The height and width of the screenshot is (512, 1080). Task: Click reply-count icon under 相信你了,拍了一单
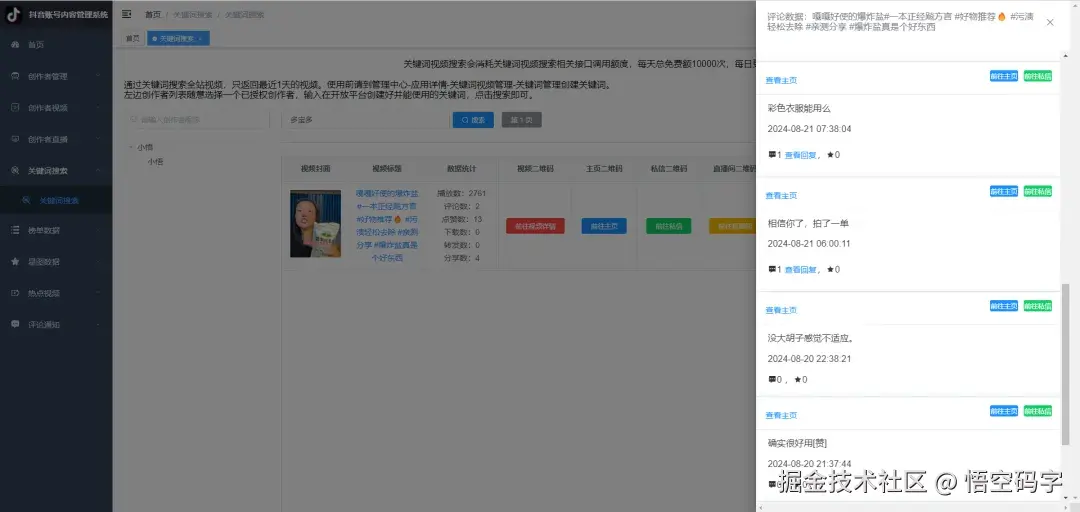click(x=772, y=269)
